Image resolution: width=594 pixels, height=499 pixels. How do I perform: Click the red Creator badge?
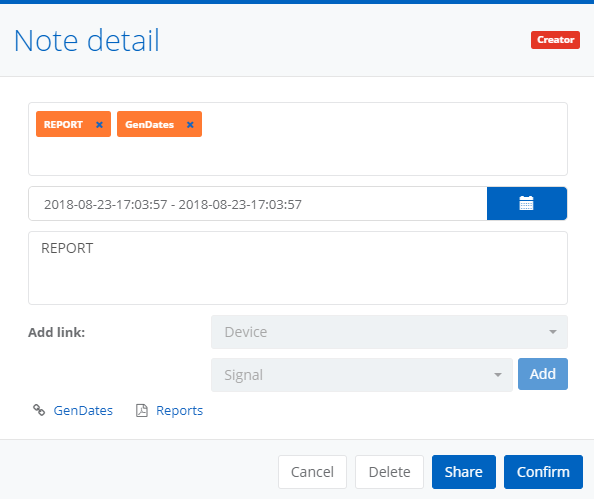(555, 40)
